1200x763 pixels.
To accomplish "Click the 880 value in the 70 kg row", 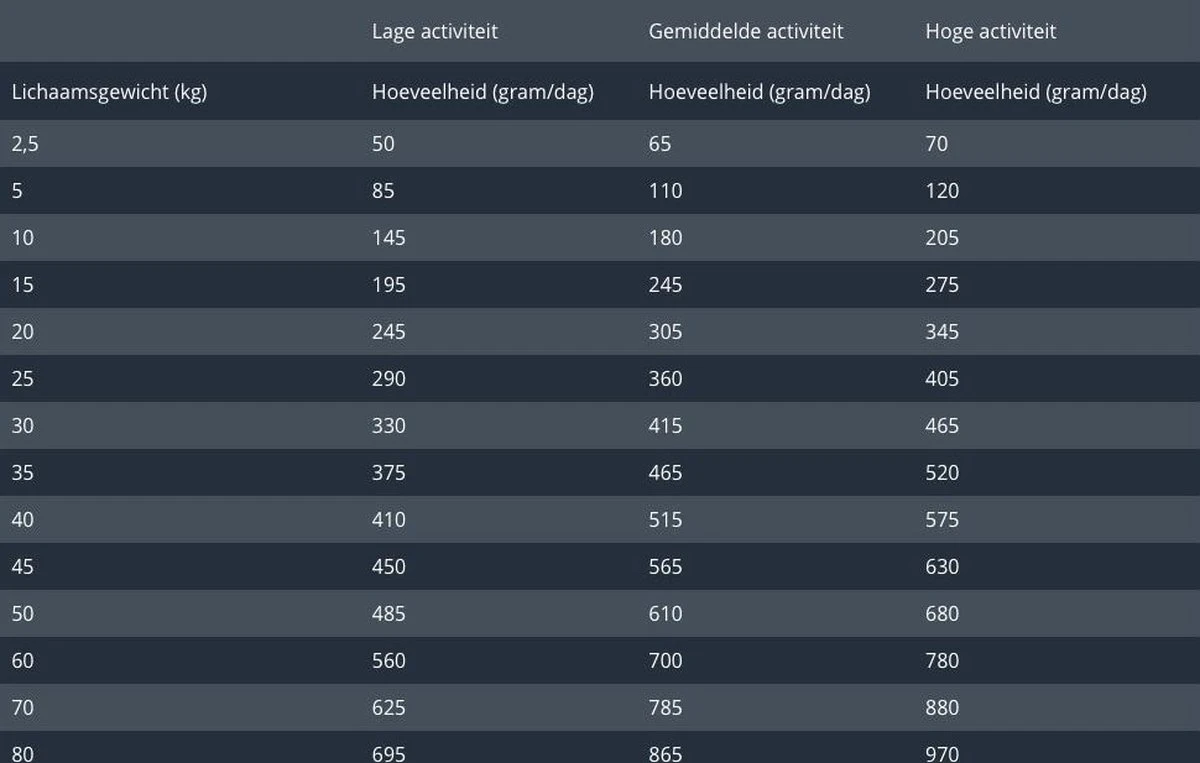I will coord(942,708).
